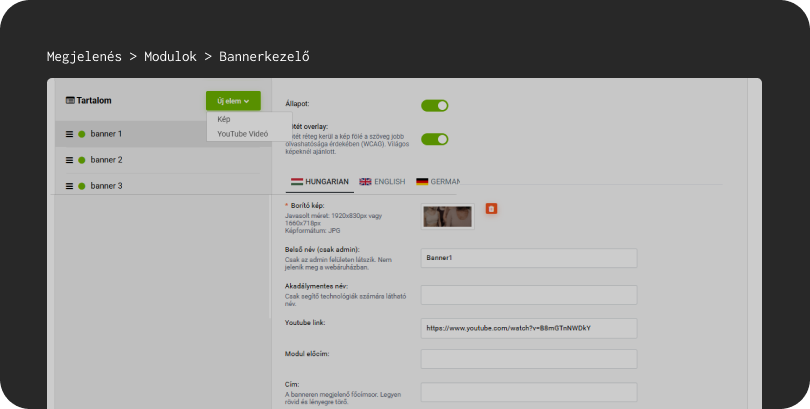Switch to the ENGLISH language tab
This screenshot has width=810, height=409.
coord(382,182)
